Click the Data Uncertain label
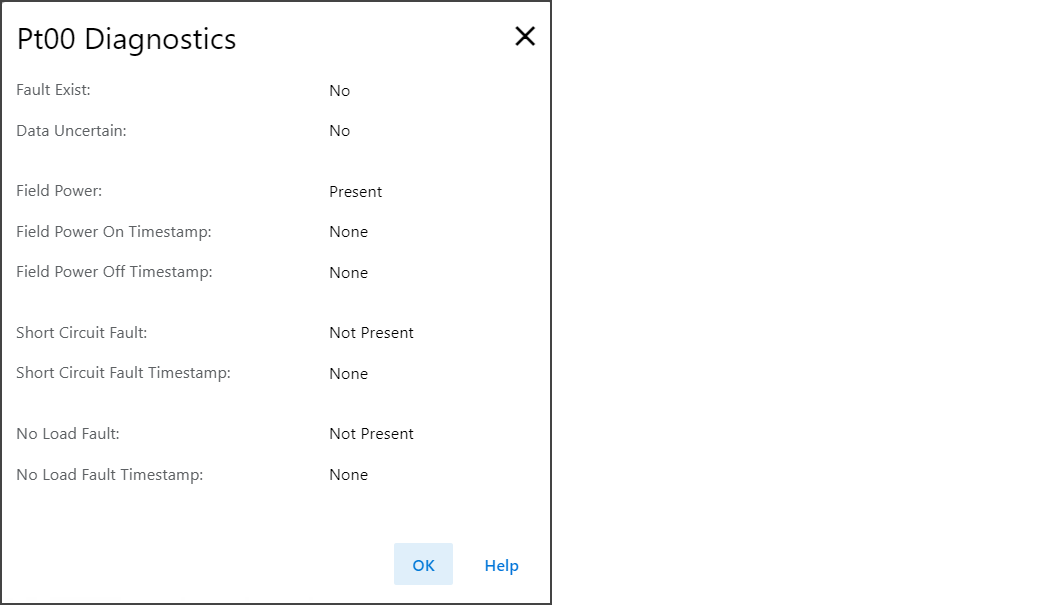The width and height of the screenshot is (1050, 607). click(x=71, y=131)
